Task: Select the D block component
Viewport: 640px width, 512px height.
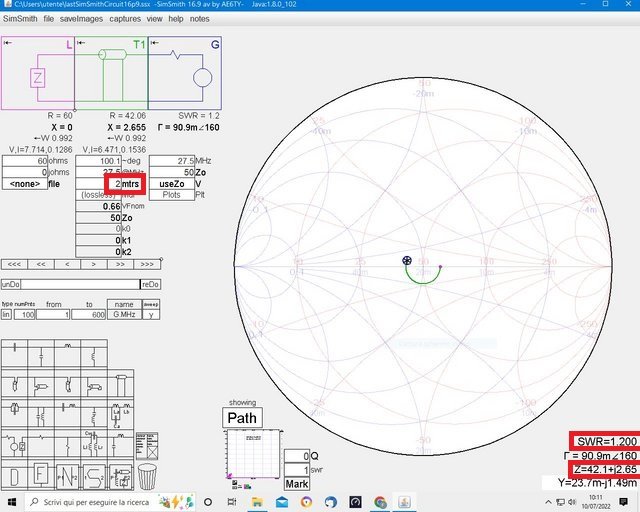Action: (15, 475)
